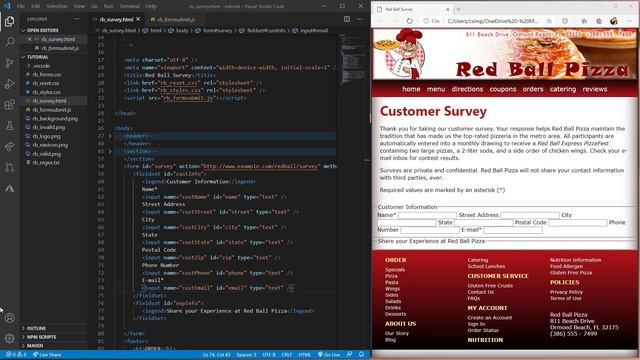Close the rb_survey.html editor tab
This screenshot has height=360, width=640.
[x=138, y=19]
